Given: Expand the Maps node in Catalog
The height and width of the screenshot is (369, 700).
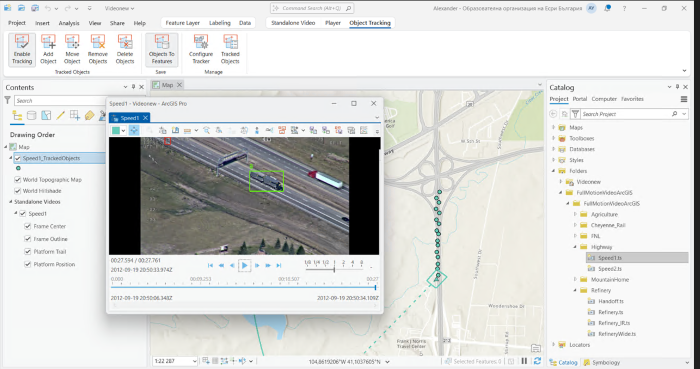Looking at the screenshot, I should click(554, 128).
